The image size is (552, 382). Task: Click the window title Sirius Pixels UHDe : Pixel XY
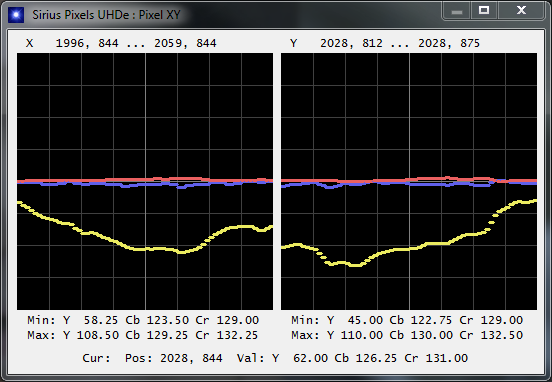click(106, 15)
